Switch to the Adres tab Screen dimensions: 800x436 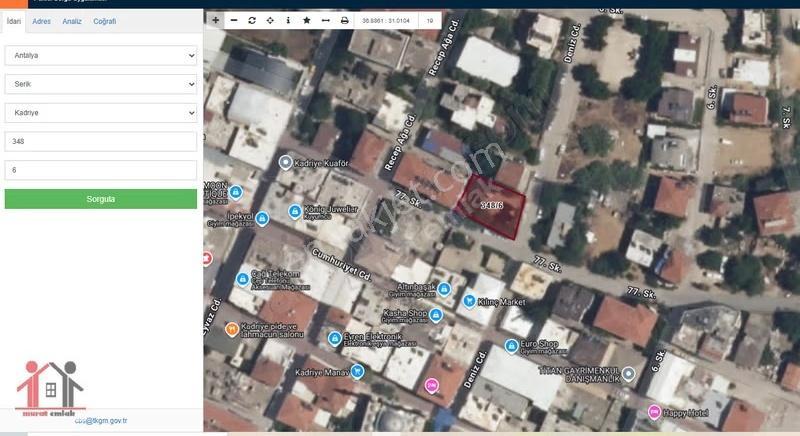[x=41, y=21]
